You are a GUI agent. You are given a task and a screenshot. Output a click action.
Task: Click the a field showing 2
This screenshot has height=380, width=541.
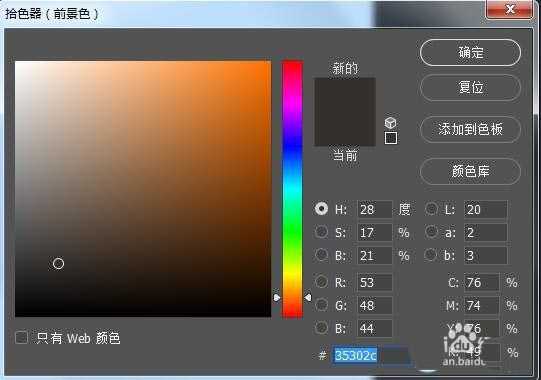pyautogui.click(x=486, y=232)
